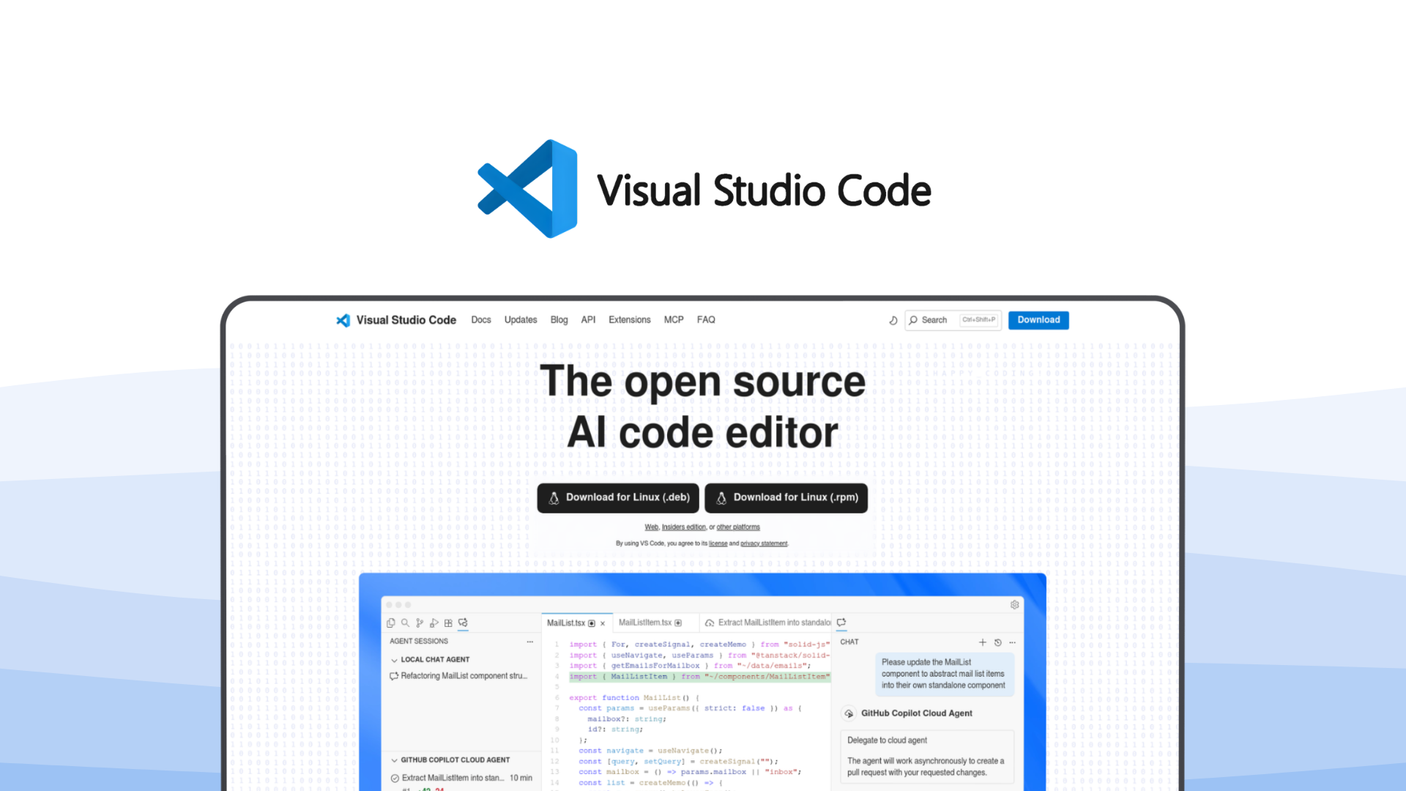Collapse the LOCAL CHAT AGENT section
Image resolution: width=1406 pixels, height=791 pixels.
pos(394,659)
